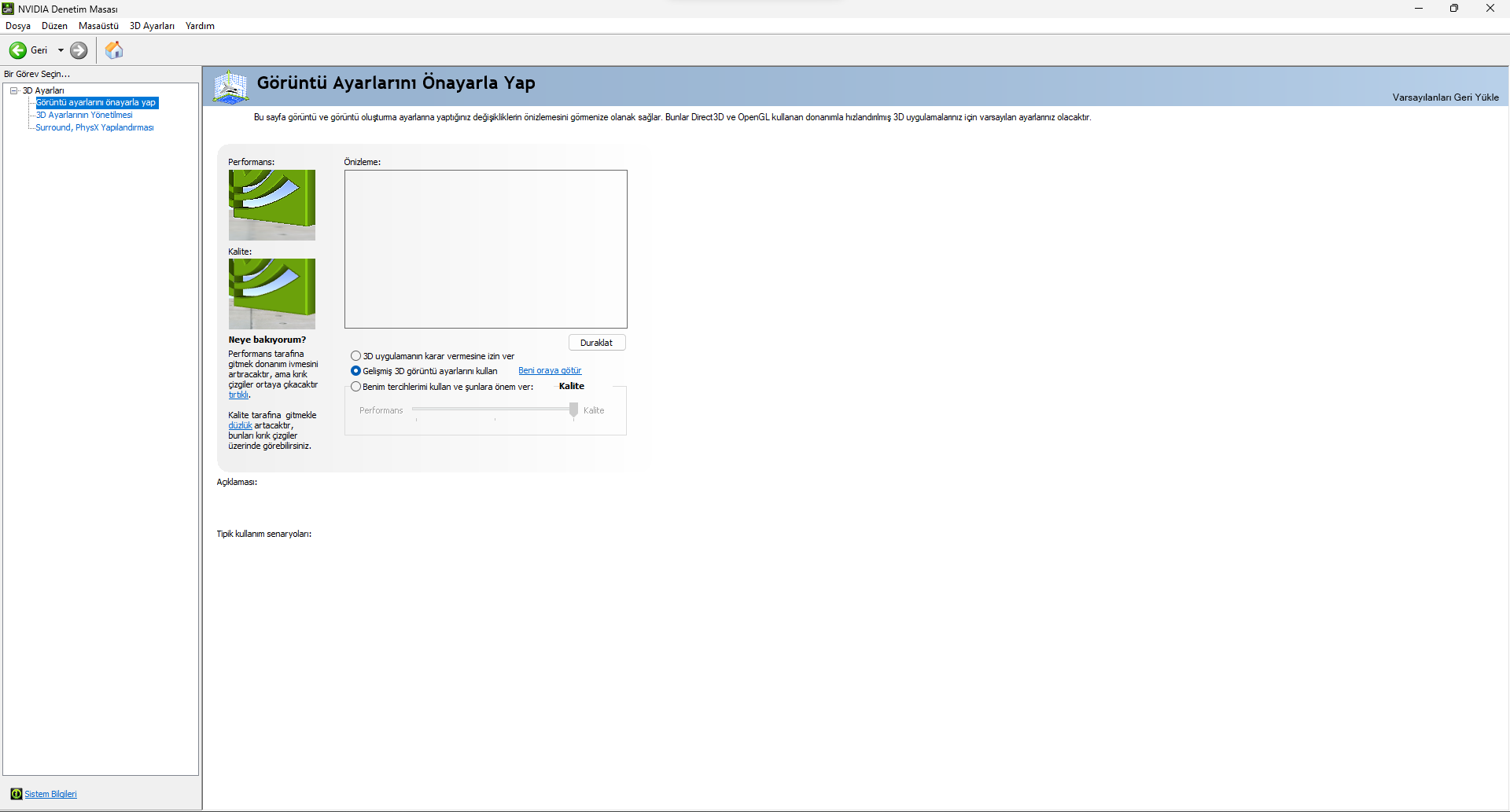Click Varsayılanları Geri Yükle

(x=1446, y=97)
